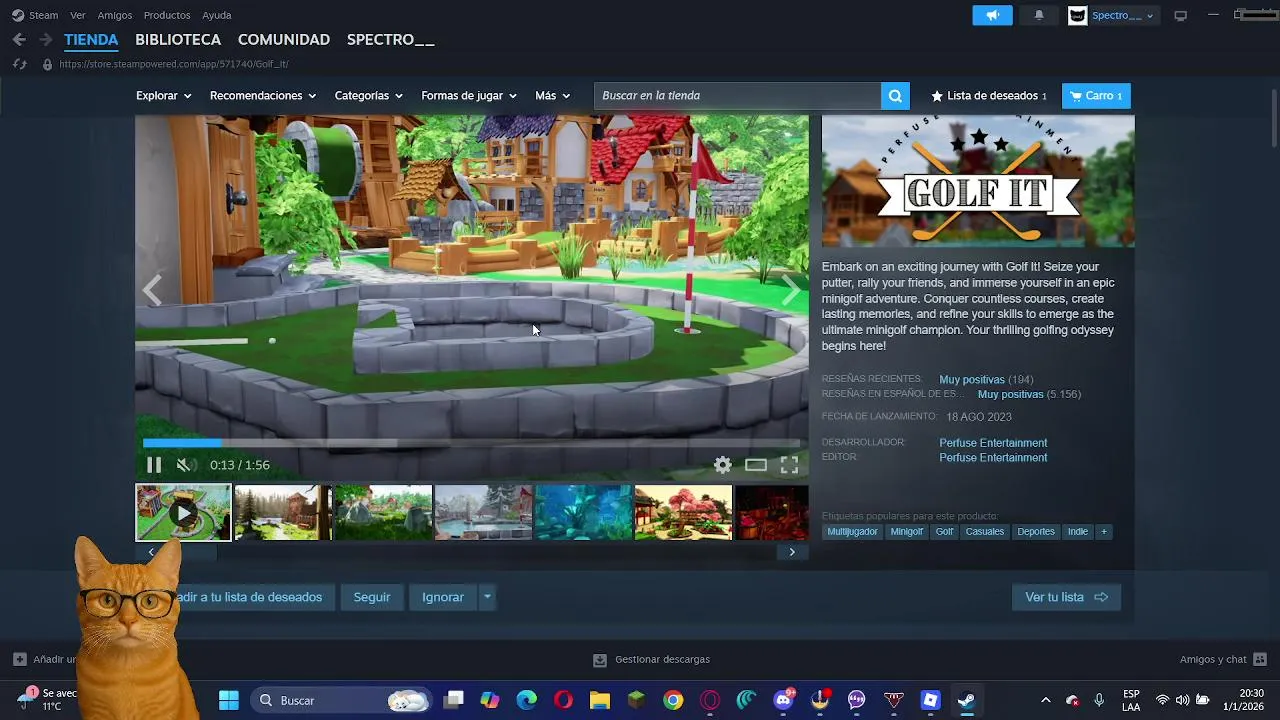Screen dimensions: 1280x720
Task: Show more tags with plus button
Action: 1104,532
